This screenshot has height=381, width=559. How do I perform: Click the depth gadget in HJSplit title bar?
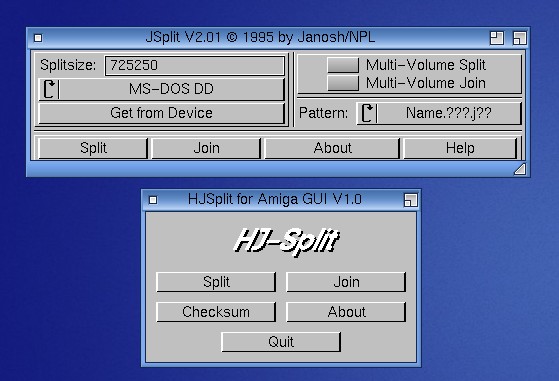tap(410, 200)
